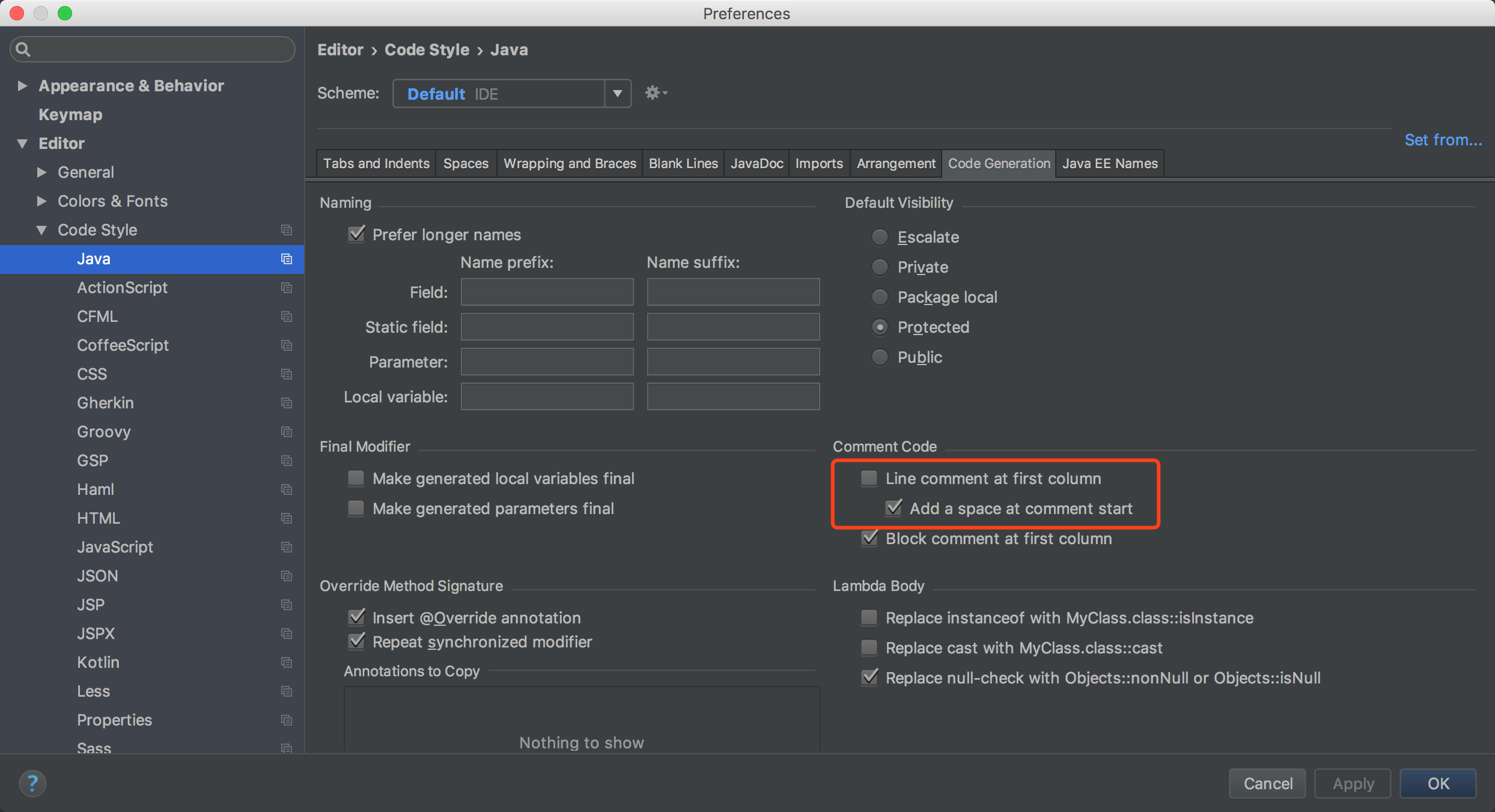Switch to the Wrapping and Braces tab

pos(569,163)
